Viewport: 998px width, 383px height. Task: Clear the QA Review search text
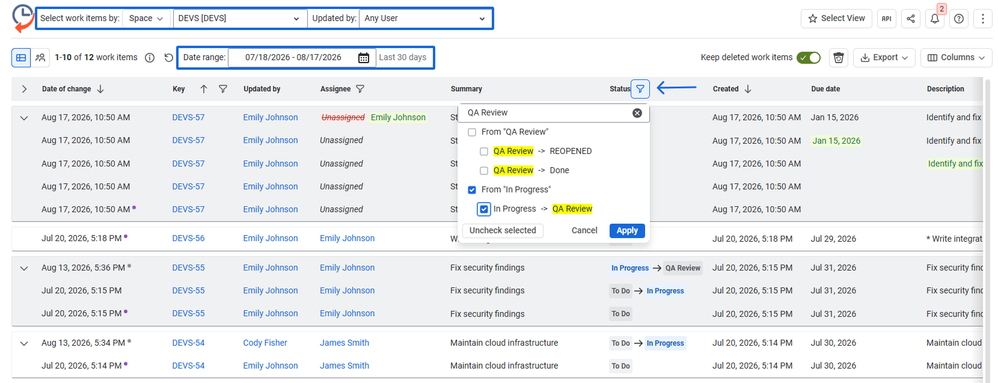tap(637, 113)
